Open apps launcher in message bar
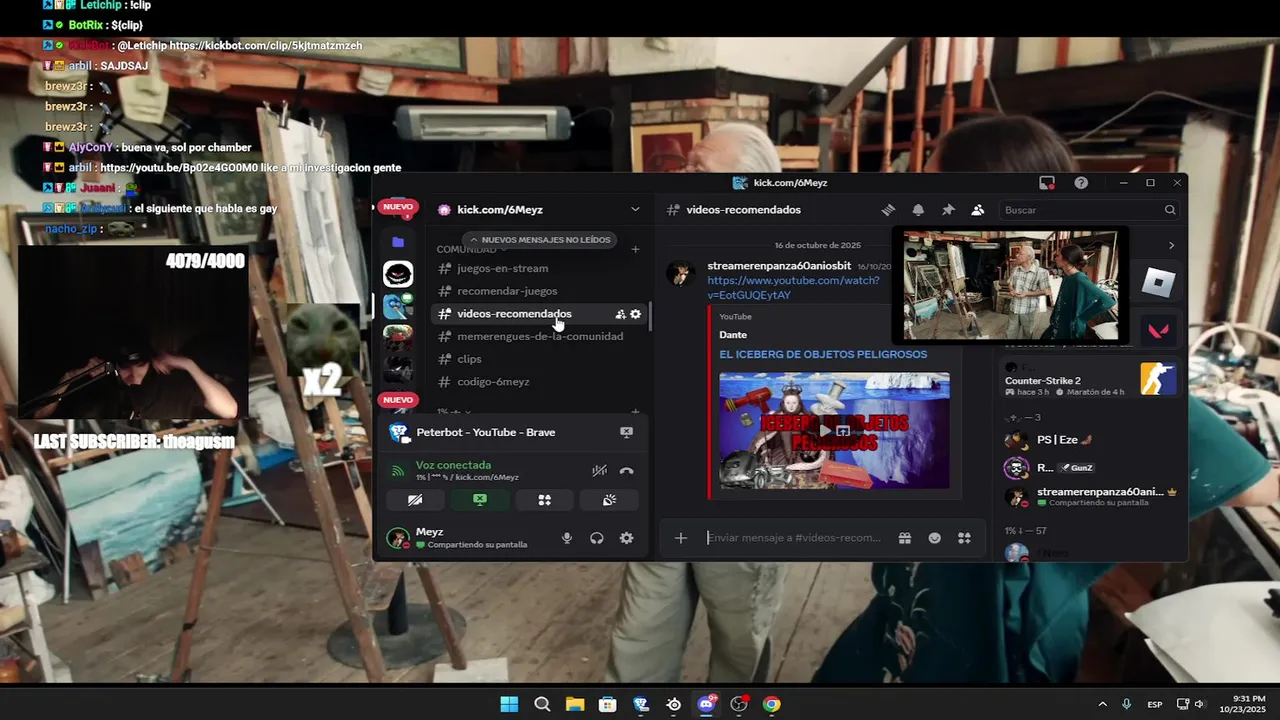The width and height of the screenshot is (1280, 720). 964,538
